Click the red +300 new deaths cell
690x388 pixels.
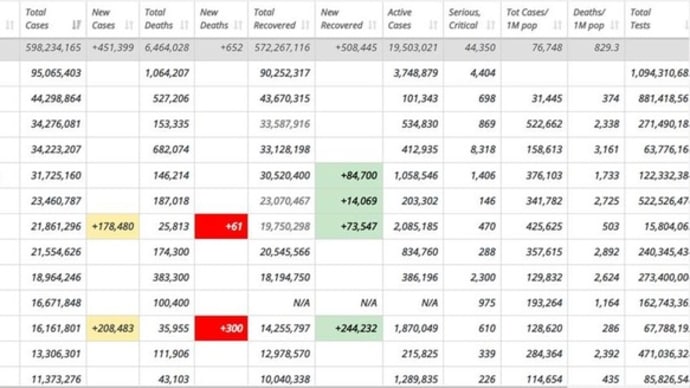221,328
